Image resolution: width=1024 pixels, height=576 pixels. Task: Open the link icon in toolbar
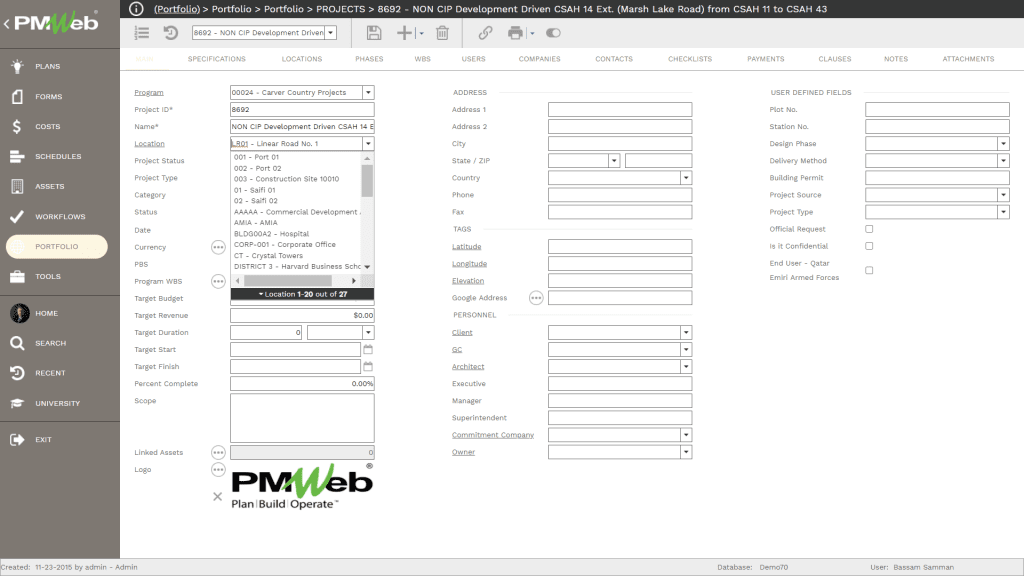coord(485,33)
